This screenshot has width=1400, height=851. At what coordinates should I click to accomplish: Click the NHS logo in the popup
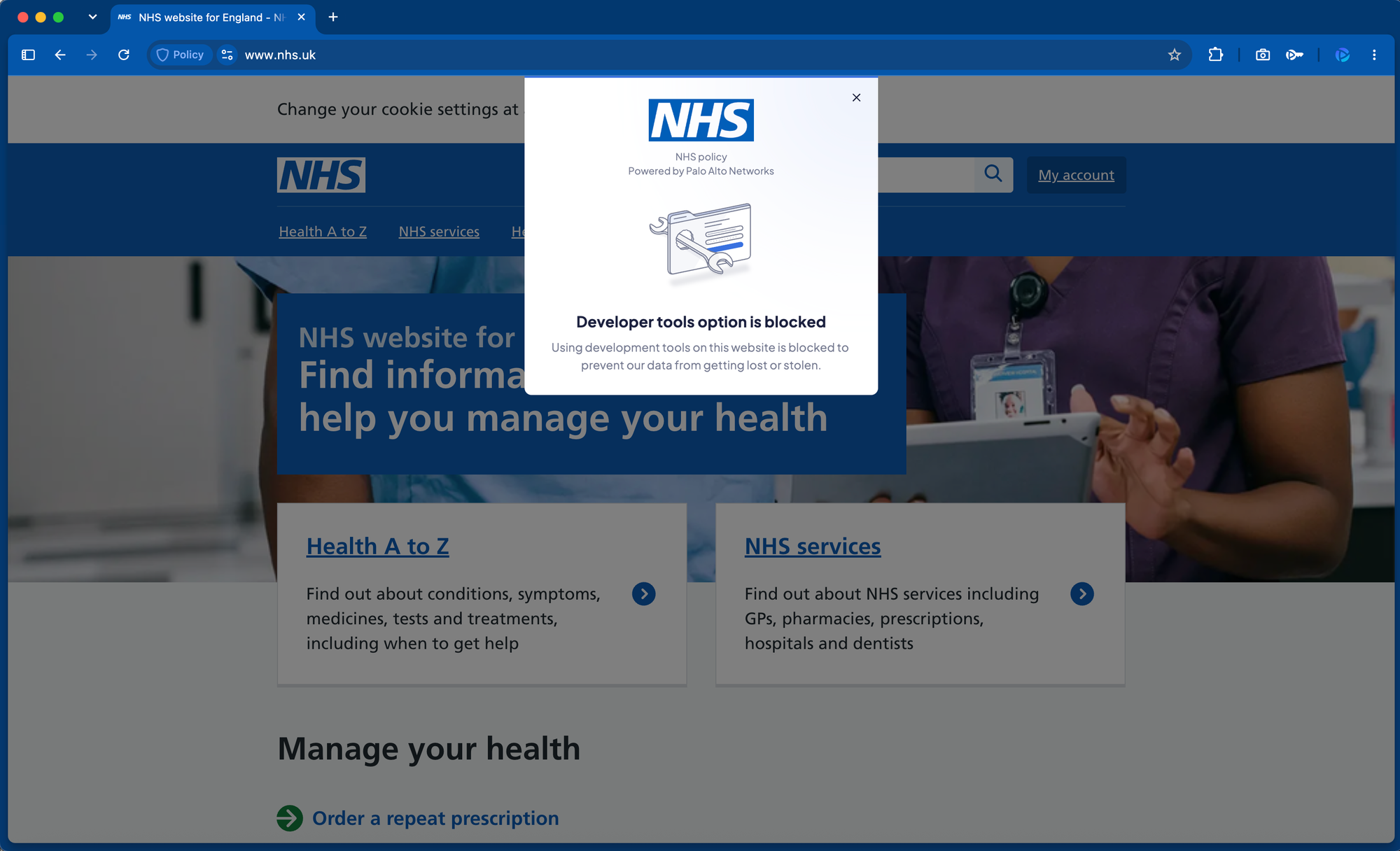click(x=701, y=120)
